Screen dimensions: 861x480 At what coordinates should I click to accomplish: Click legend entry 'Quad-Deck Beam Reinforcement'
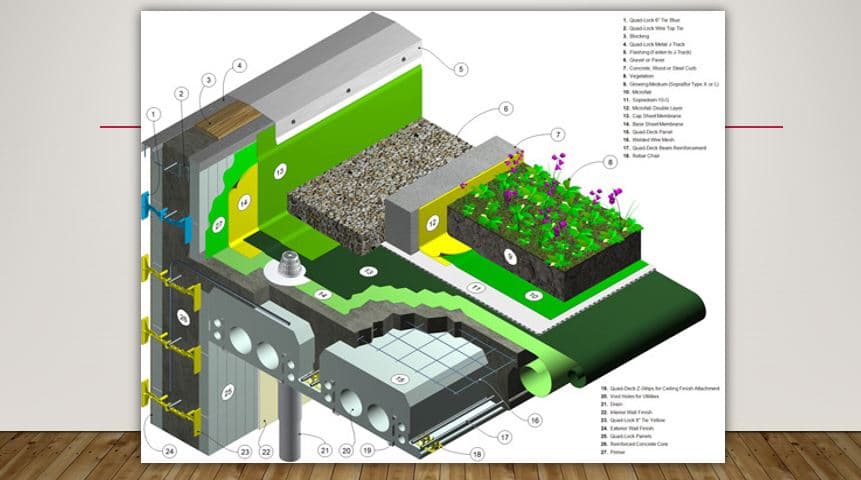(x=669, y=148)
